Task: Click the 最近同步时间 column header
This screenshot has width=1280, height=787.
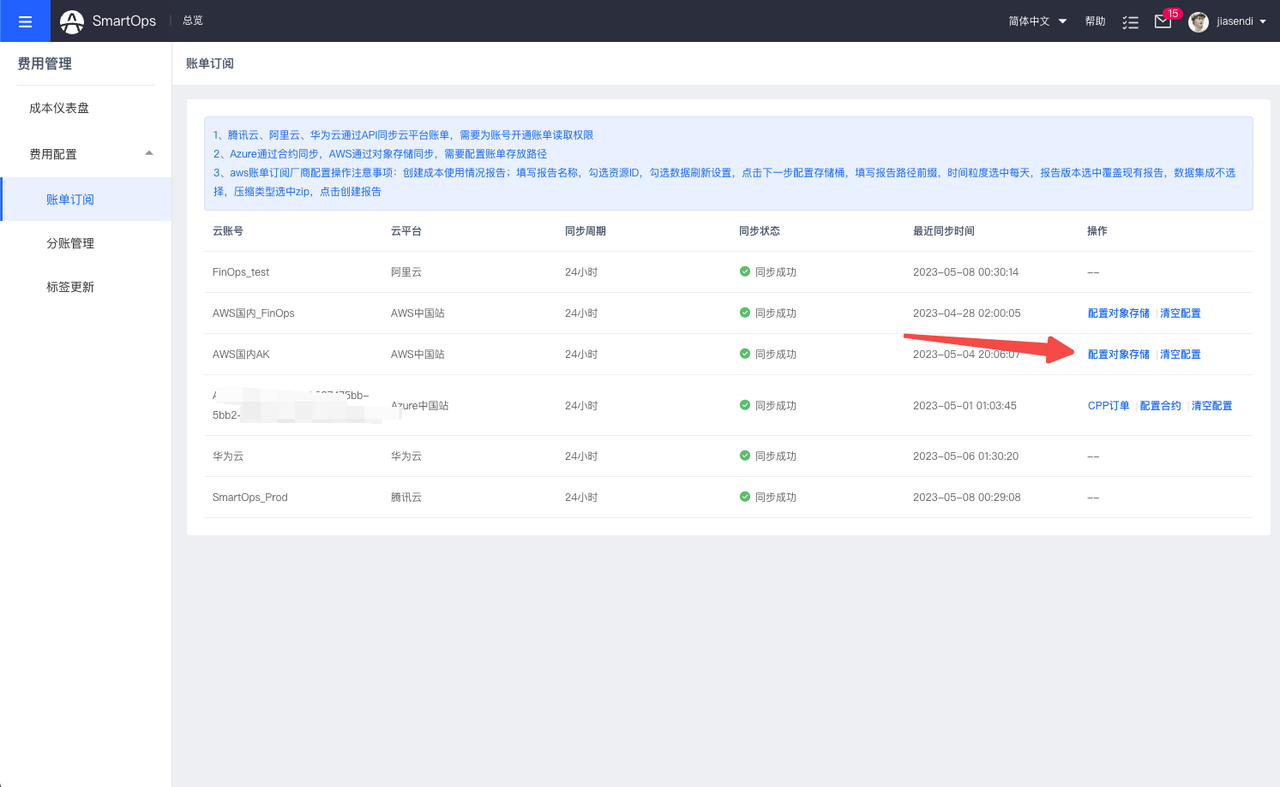Action: [x=944, y=231]
